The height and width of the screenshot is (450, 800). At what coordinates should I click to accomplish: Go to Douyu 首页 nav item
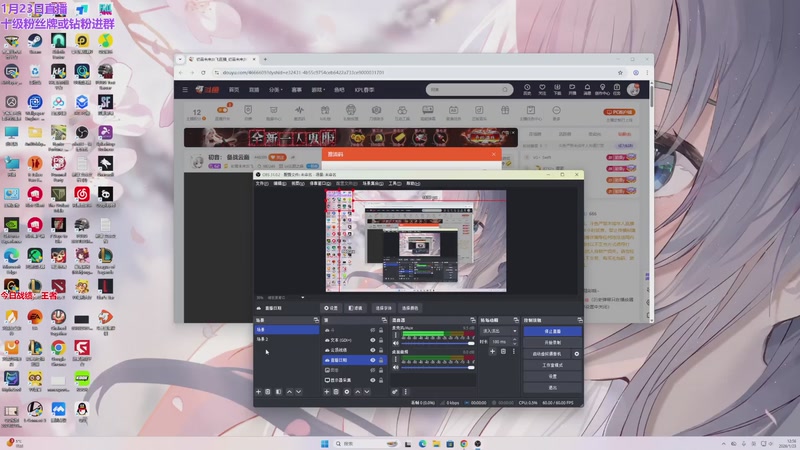(234, 90)
